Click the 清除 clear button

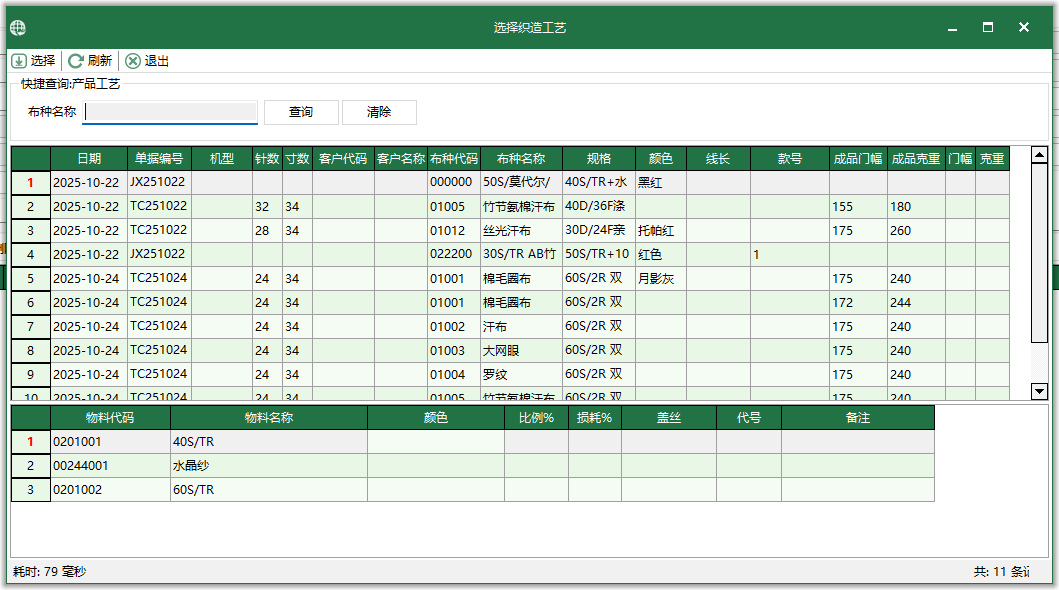coord(379,112)
